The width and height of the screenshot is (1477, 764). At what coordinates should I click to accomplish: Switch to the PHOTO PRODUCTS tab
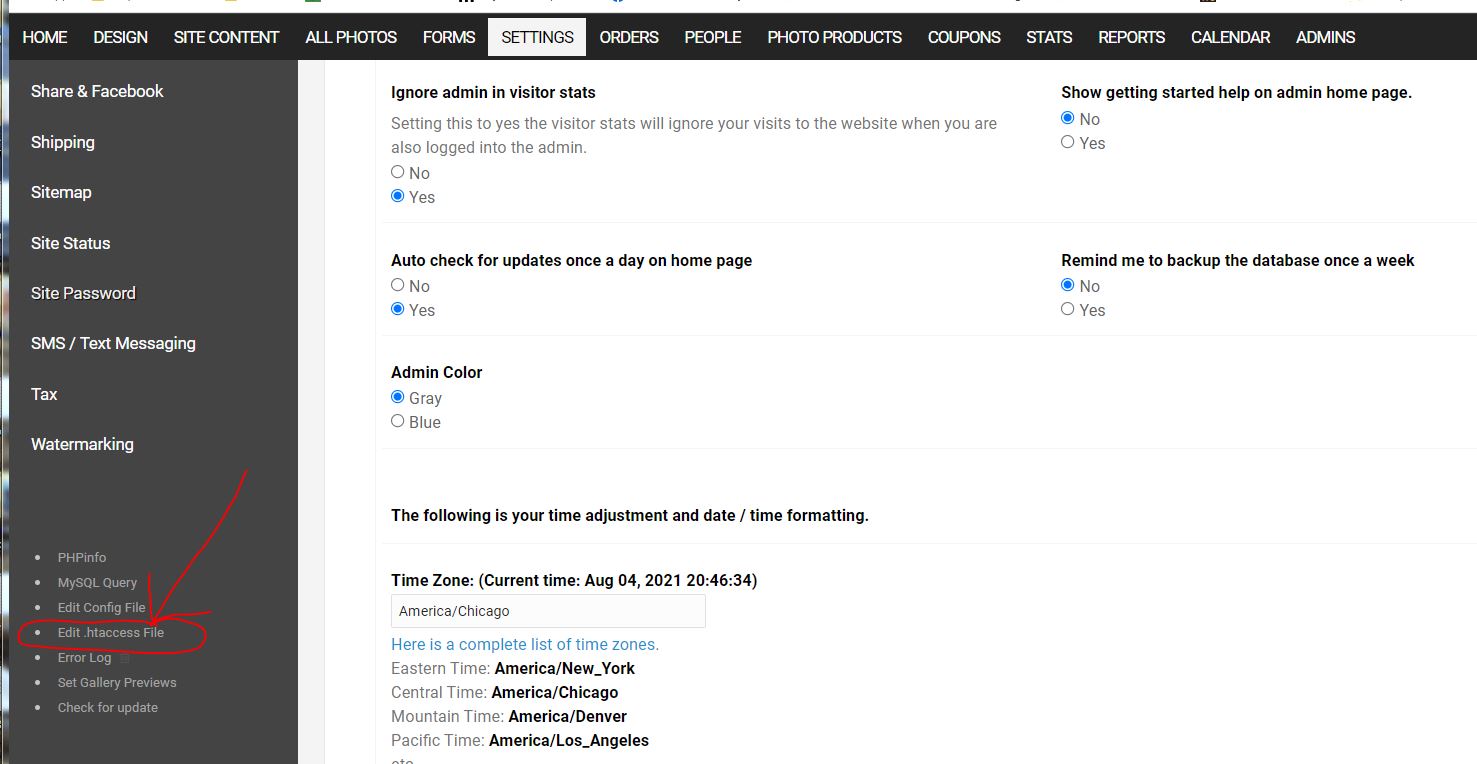pos(834,37)
